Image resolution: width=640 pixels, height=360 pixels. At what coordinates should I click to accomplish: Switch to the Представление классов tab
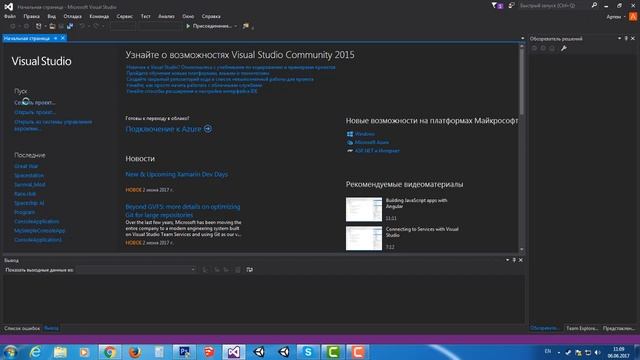click(619, 328)
